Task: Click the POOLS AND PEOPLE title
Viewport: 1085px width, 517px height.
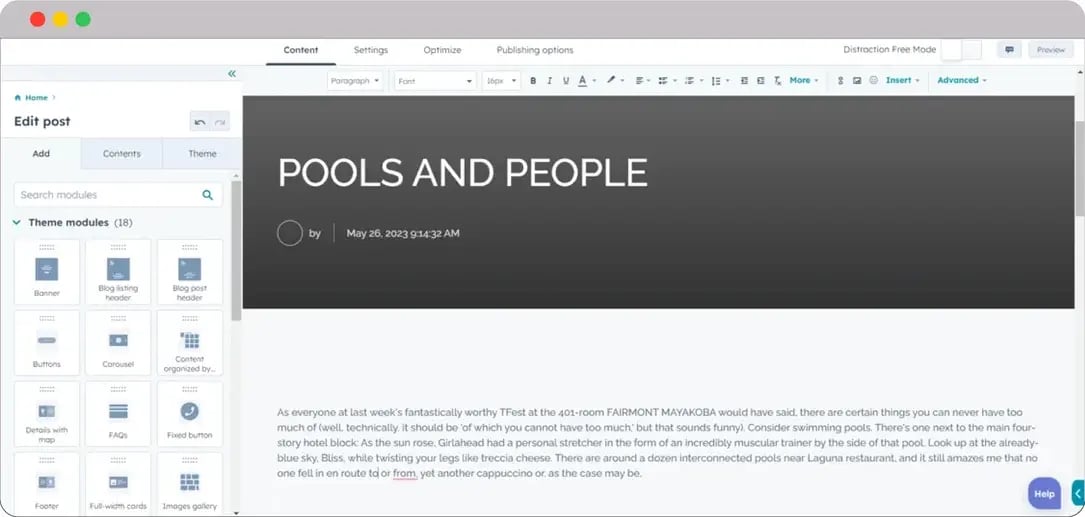Action: coord(462,172)
